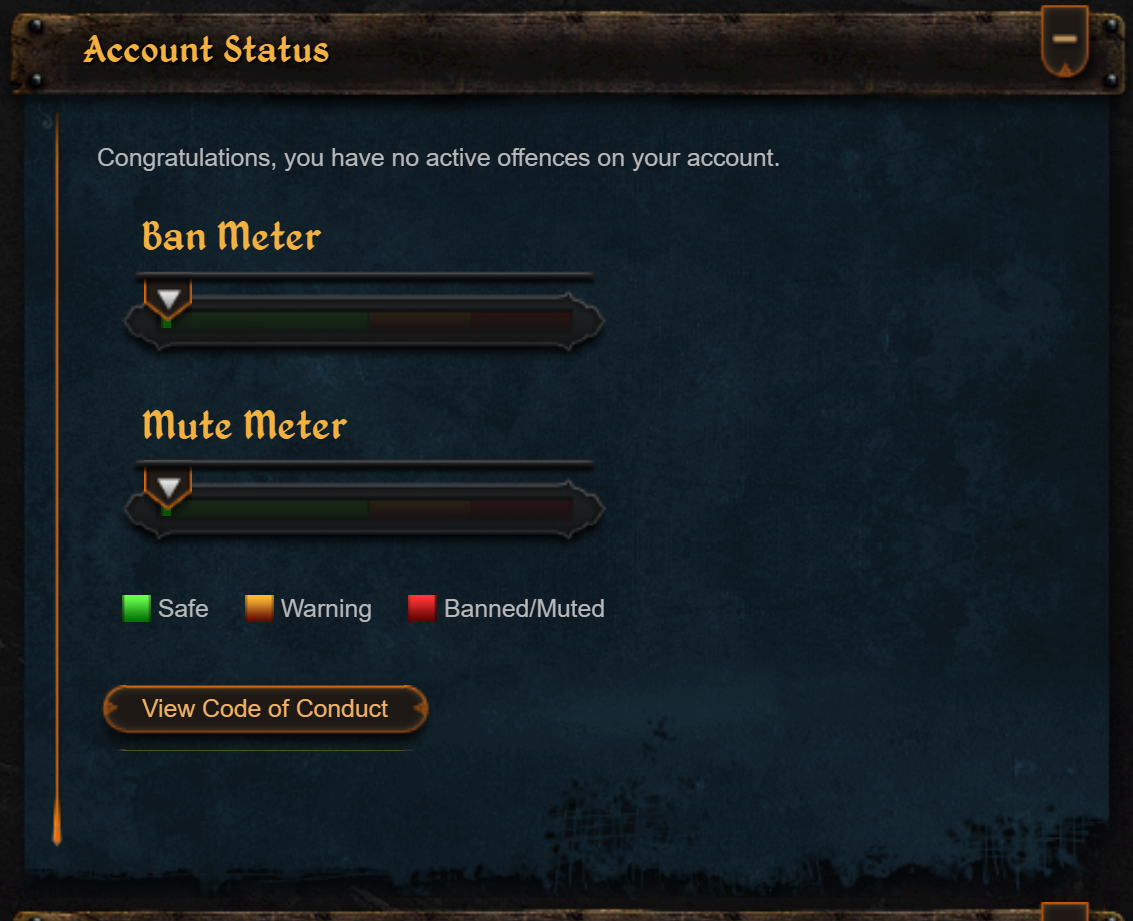Click the Safe legend label
1133x921 pixels.
click(x=183, y=608)
